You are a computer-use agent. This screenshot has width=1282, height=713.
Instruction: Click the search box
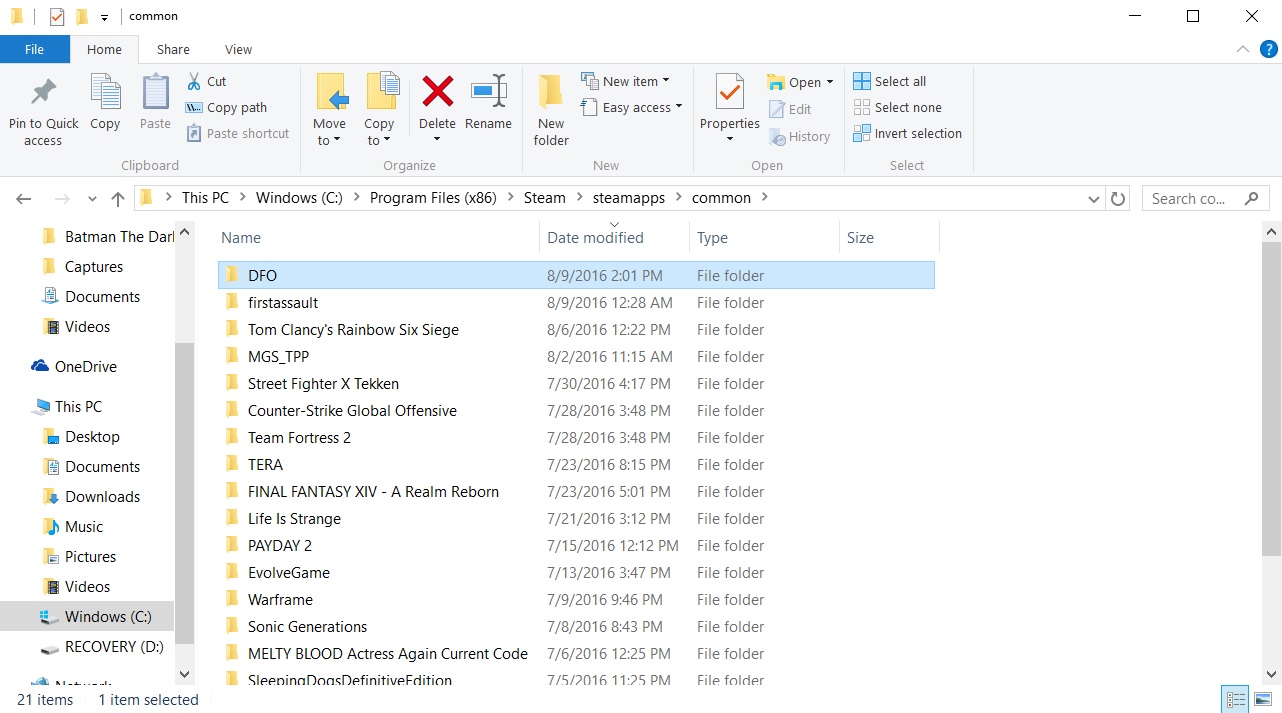click(1205, 198)
